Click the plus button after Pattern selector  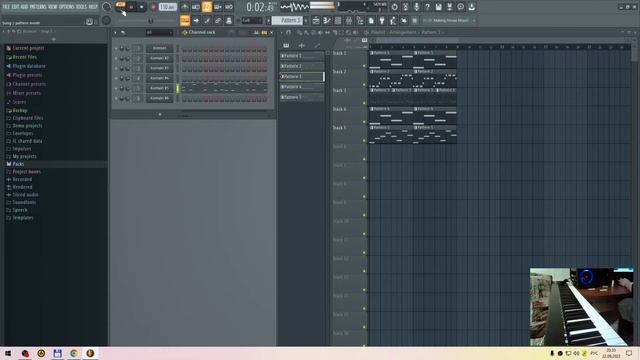(306, 20)
